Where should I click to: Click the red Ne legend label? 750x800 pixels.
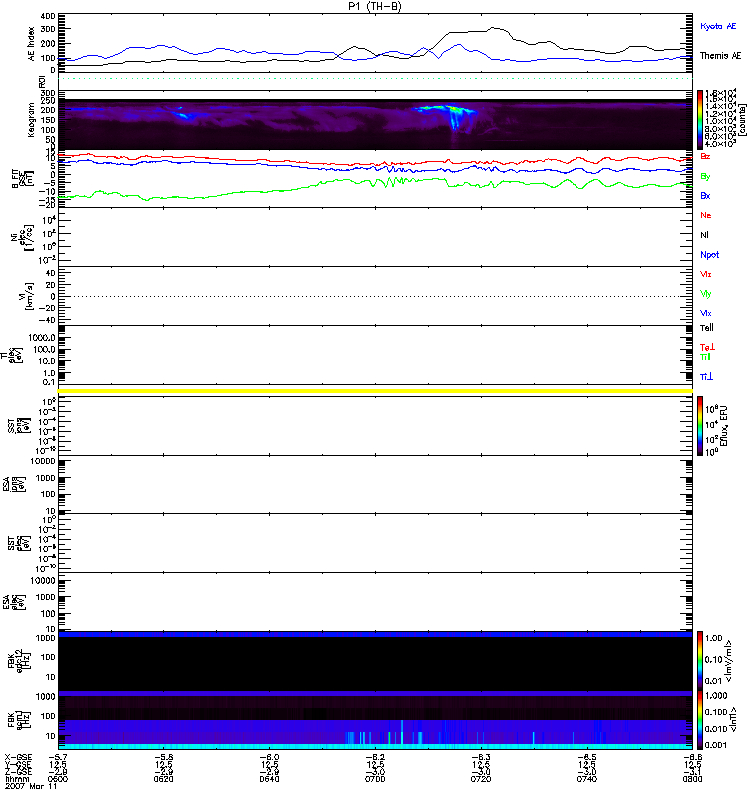click(x=706, y=215)
